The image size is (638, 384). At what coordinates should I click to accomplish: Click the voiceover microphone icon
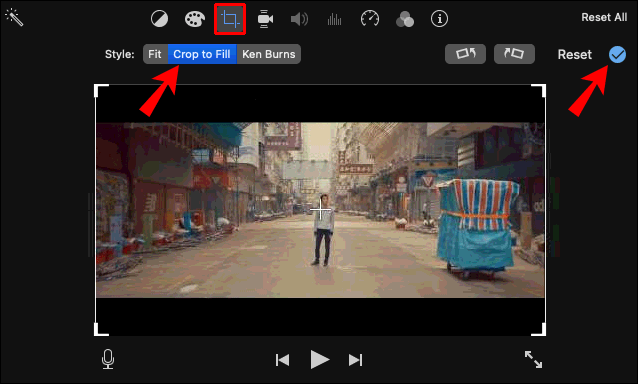point(108,359)
